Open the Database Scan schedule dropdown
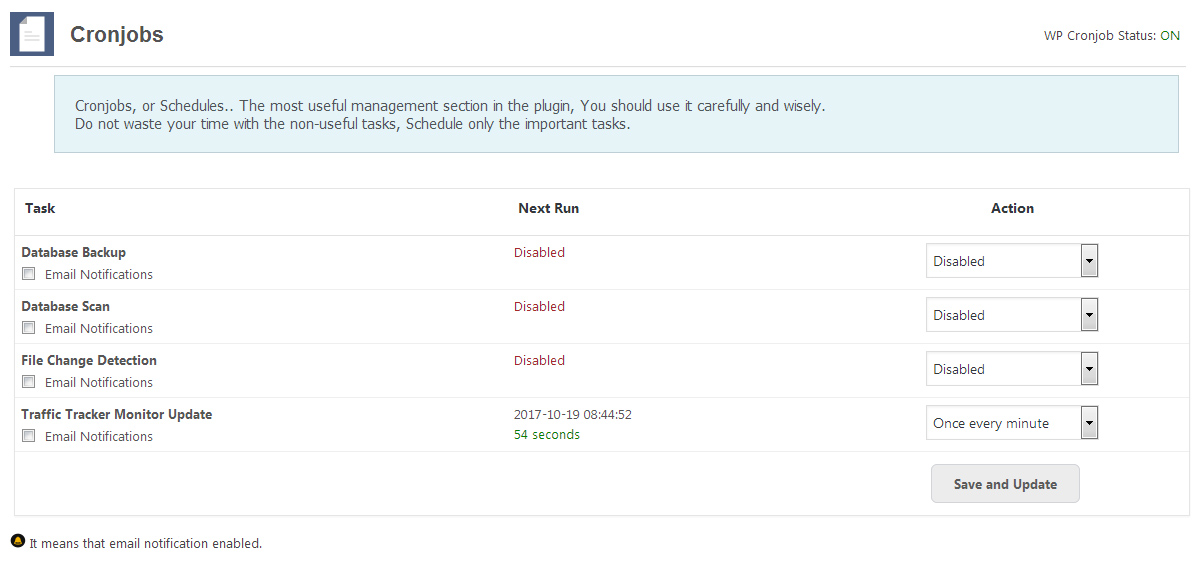Screen dimensions: 1194x568 point(1011,315)
